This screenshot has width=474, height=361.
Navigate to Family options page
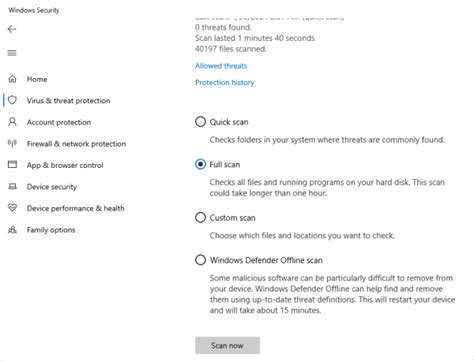(x=51, y=230)
